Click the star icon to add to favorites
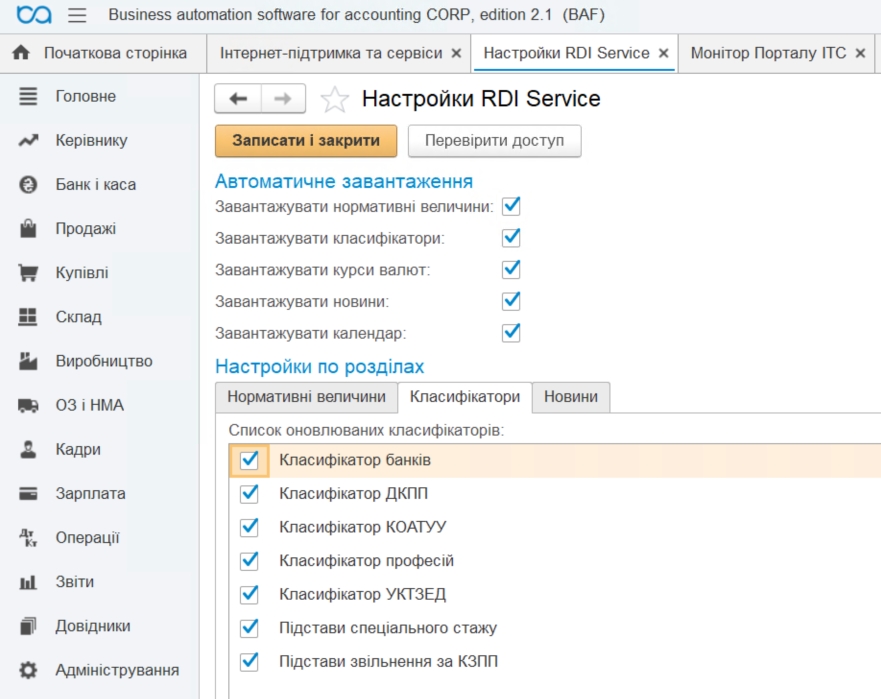 (x=334, y=99)
